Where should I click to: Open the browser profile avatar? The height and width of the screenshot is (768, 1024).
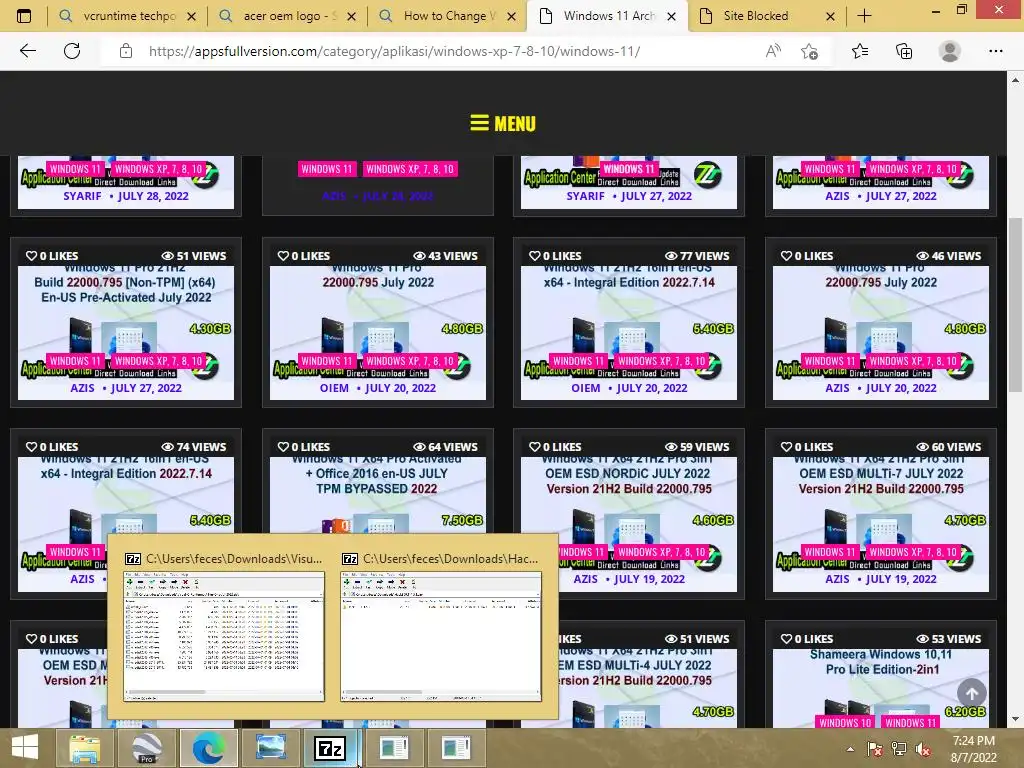(950, 51)
